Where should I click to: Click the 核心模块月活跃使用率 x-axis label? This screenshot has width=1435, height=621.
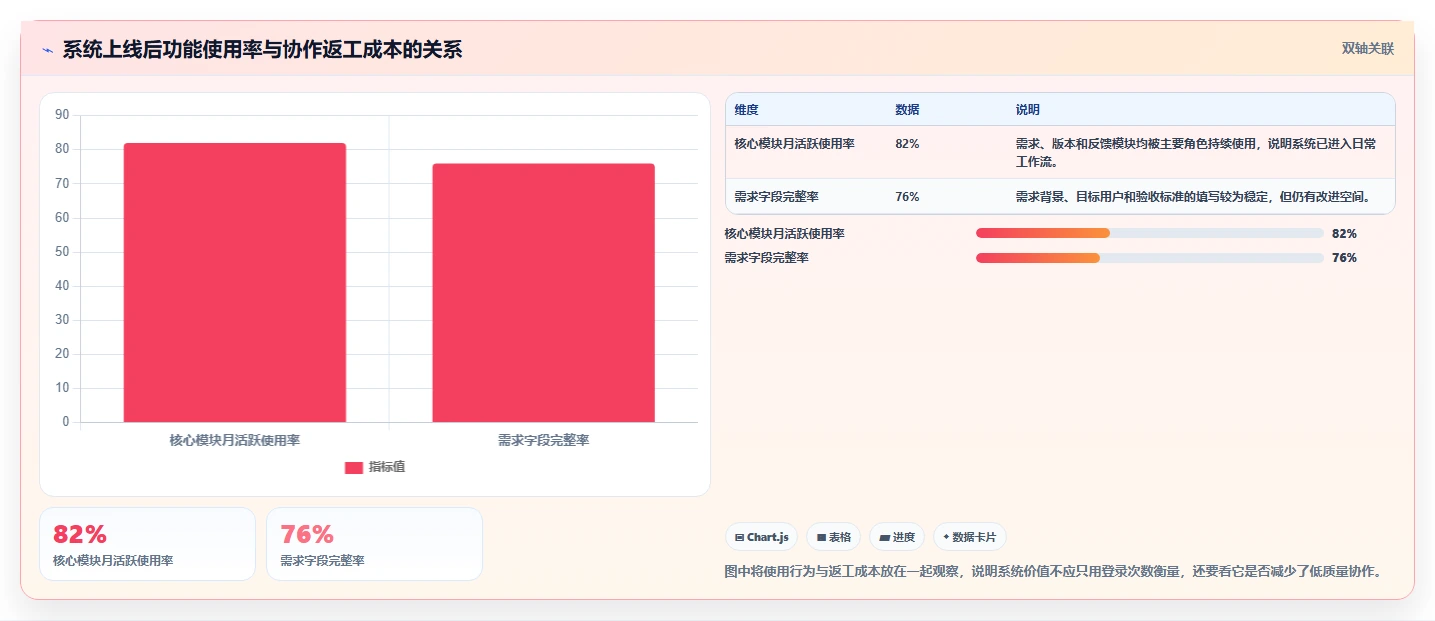coord(235,440)
